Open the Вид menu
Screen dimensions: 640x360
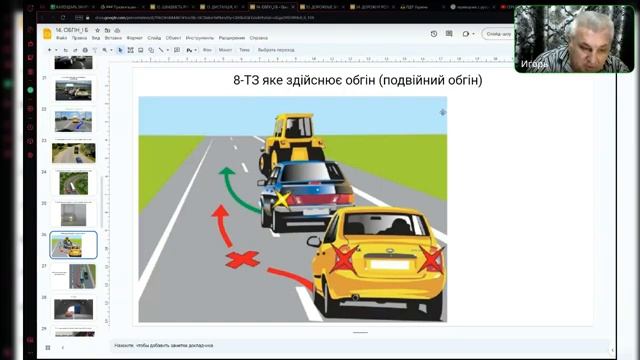96,38
